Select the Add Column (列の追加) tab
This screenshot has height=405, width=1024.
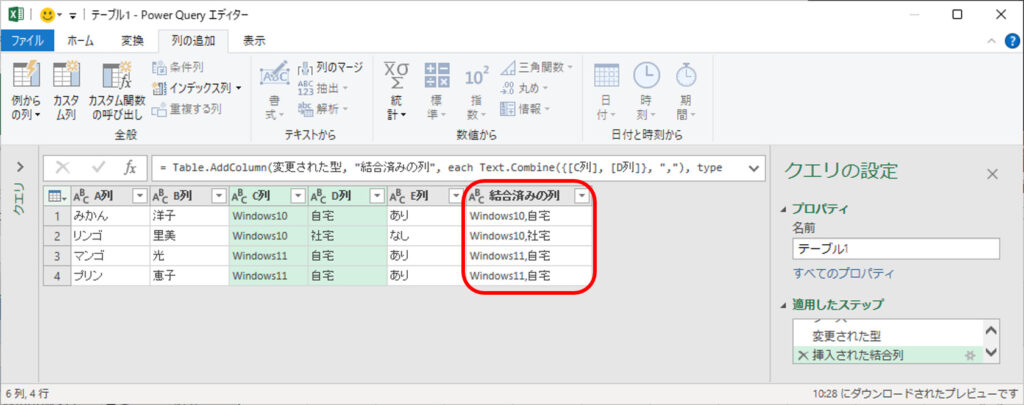[193, 40]
